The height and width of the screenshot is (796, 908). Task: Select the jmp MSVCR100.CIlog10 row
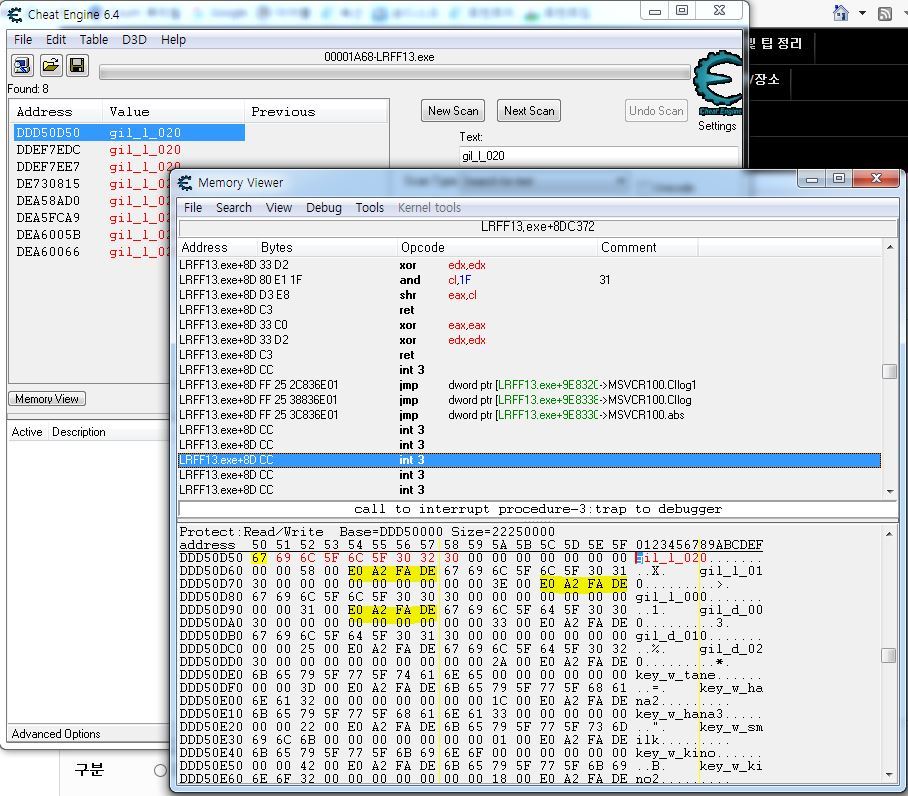pos(529,384)
